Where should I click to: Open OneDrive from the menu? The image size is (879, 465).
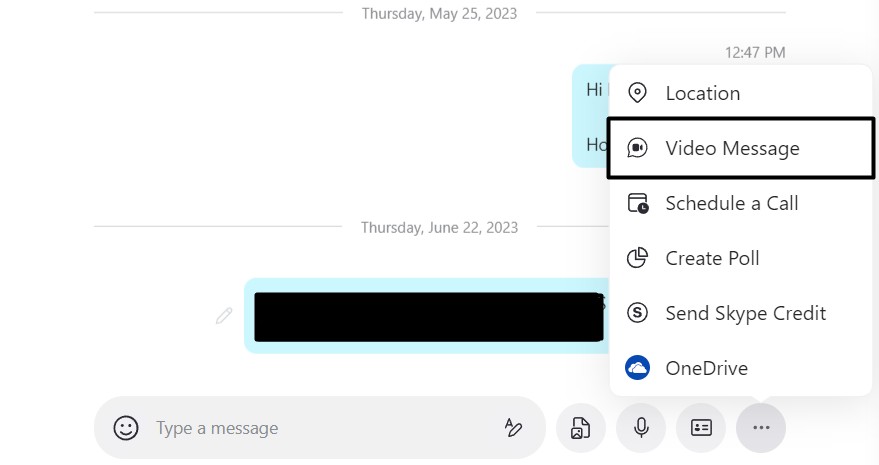click(706, 368)
